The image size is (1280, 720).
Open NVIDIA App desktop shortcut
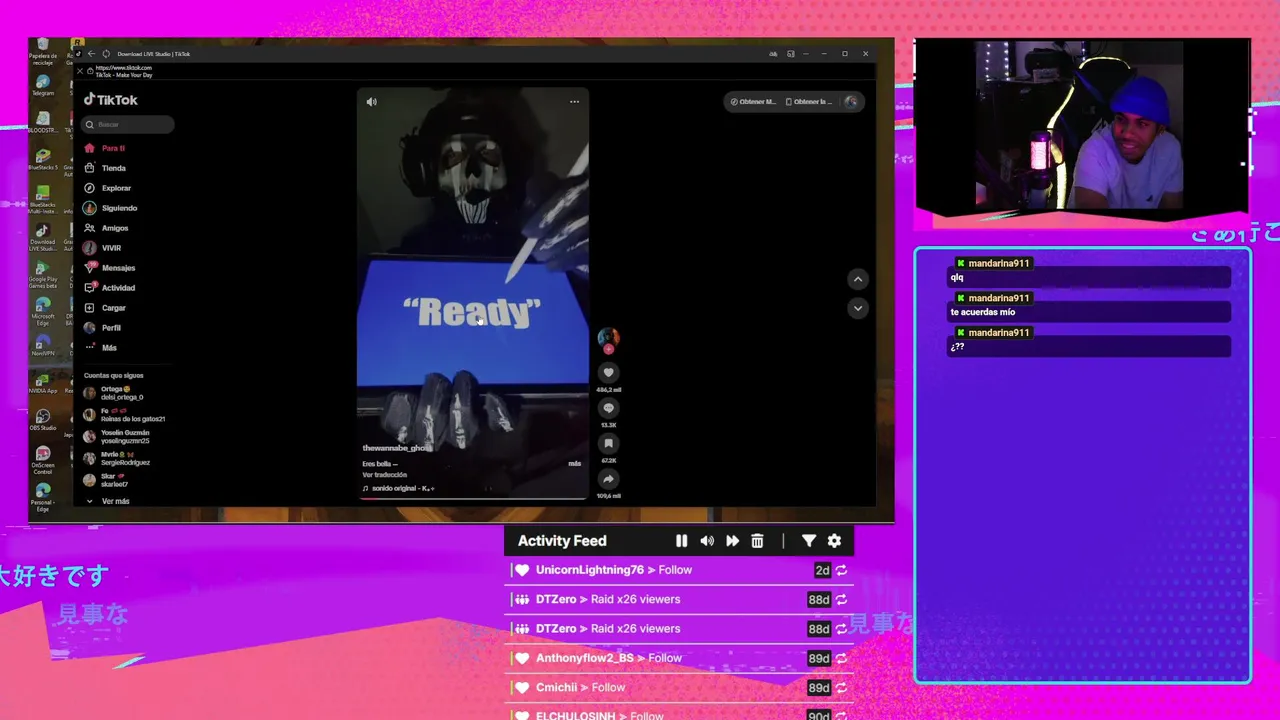pyautogui.click(x=42, y=384)
